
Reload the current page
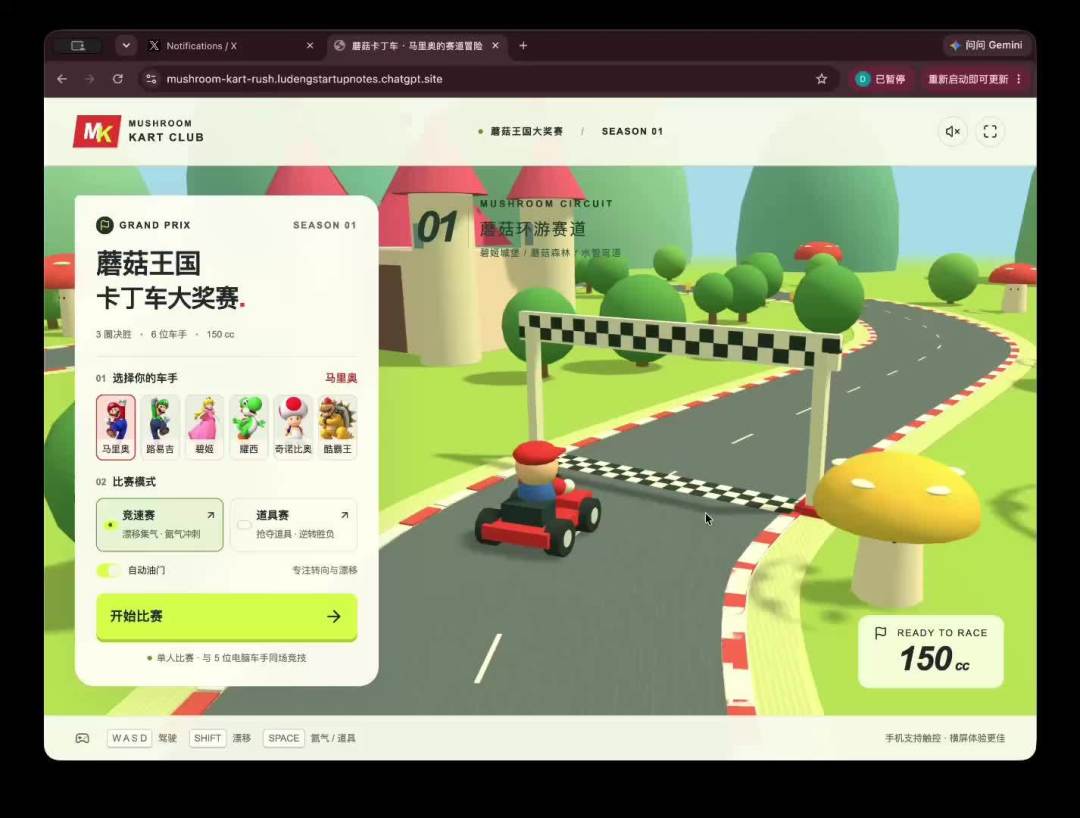[118, 79]
